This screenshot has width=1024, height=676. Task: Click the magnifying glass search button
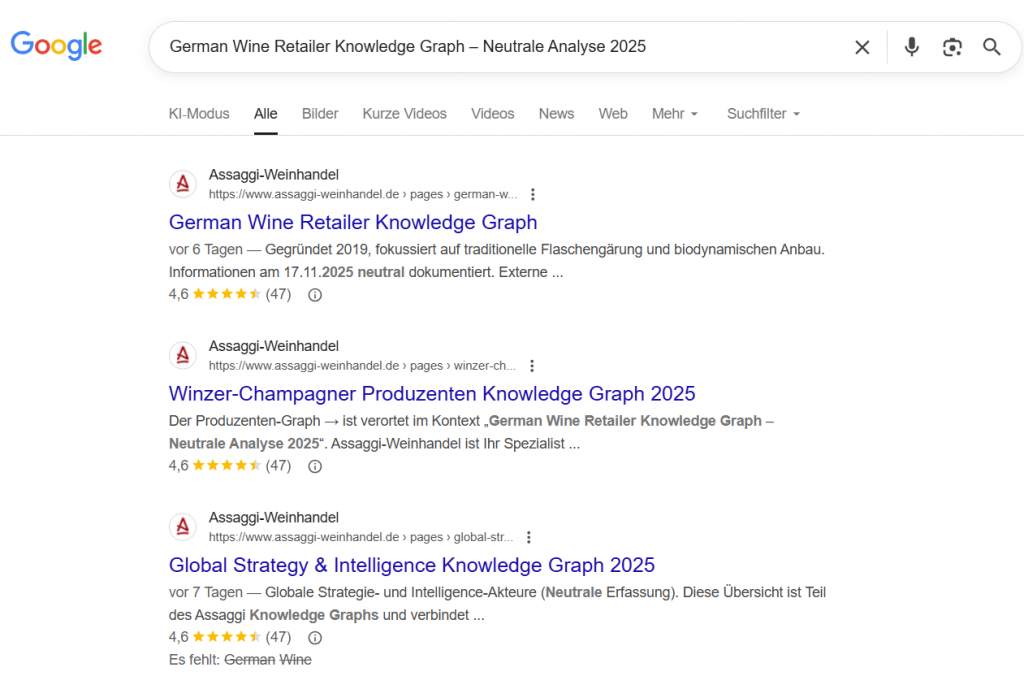click(991, 47)
